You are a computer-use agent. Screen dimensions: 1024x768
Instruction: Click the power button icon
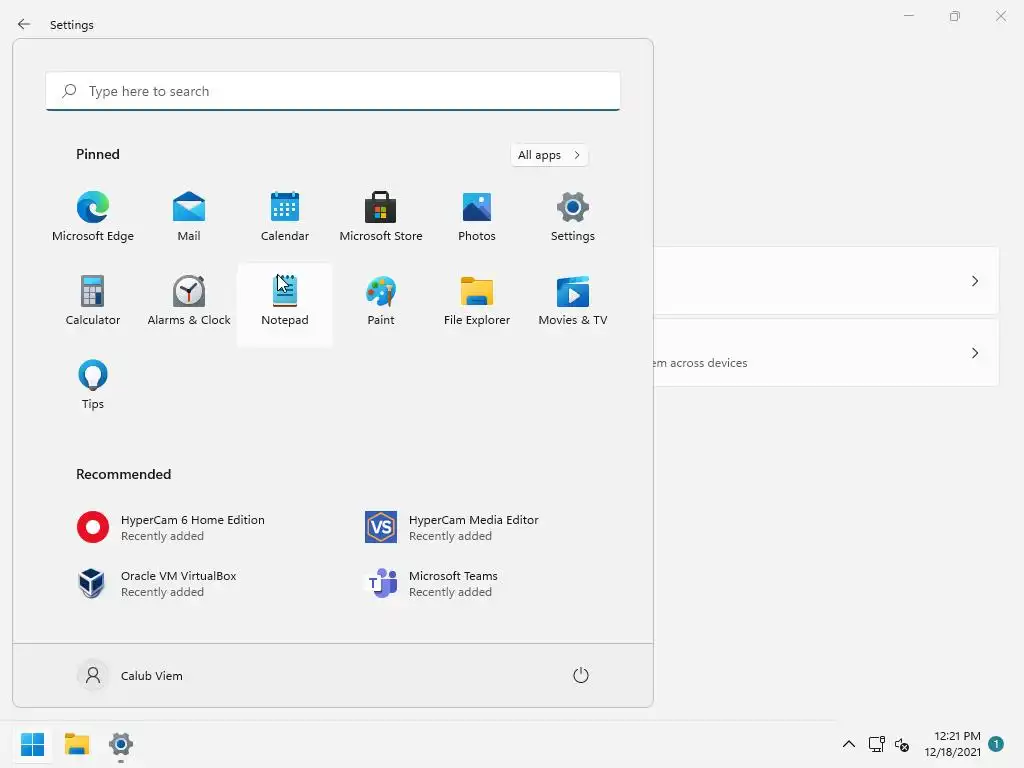[581, 675]
